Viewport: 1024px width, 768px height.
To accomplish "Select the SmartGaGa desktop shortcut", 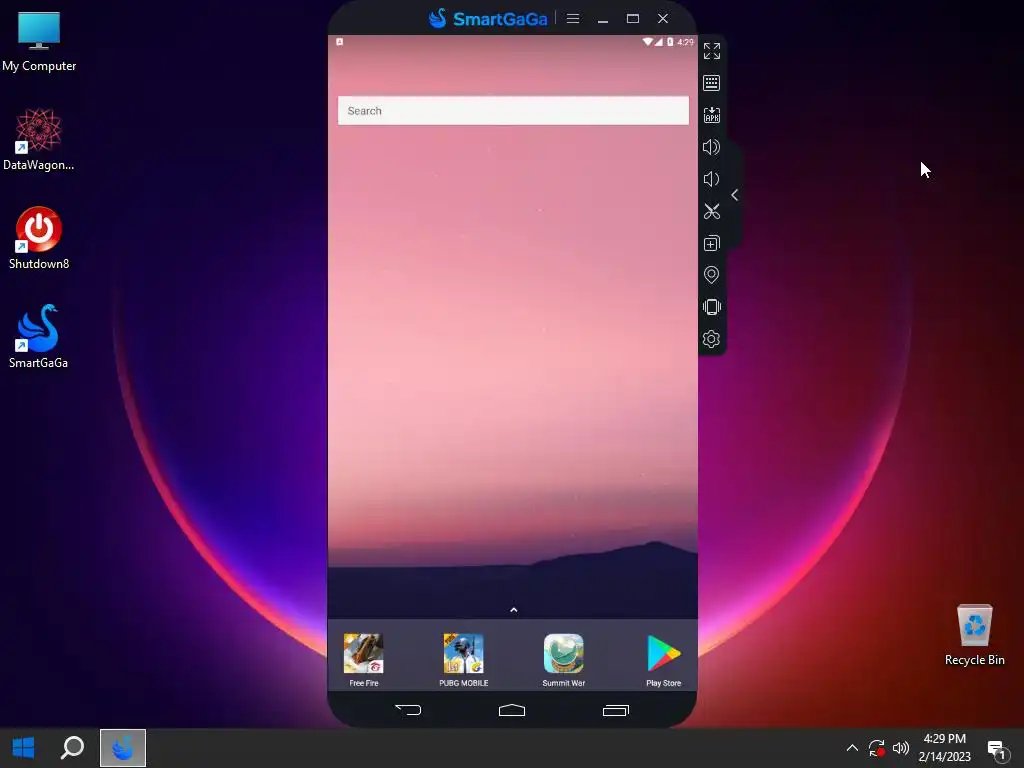I will click(x=39, y=336).
